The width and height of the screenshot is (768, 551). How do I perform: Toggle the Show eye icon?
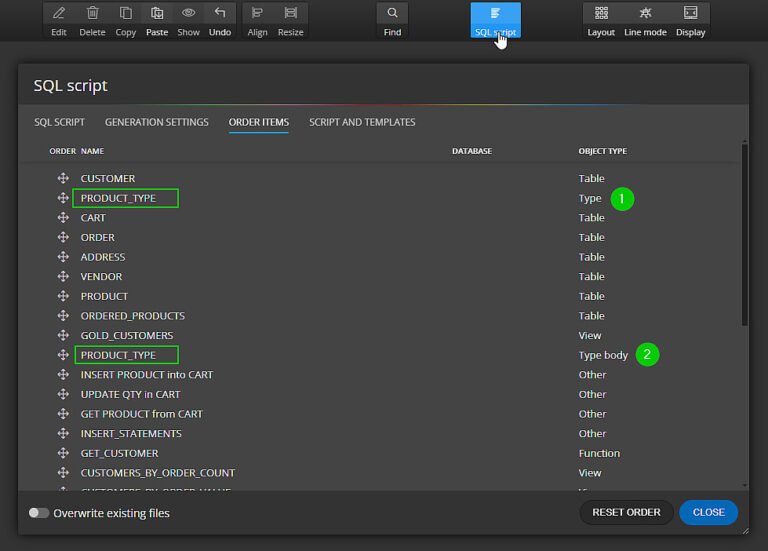click(188, 14)
